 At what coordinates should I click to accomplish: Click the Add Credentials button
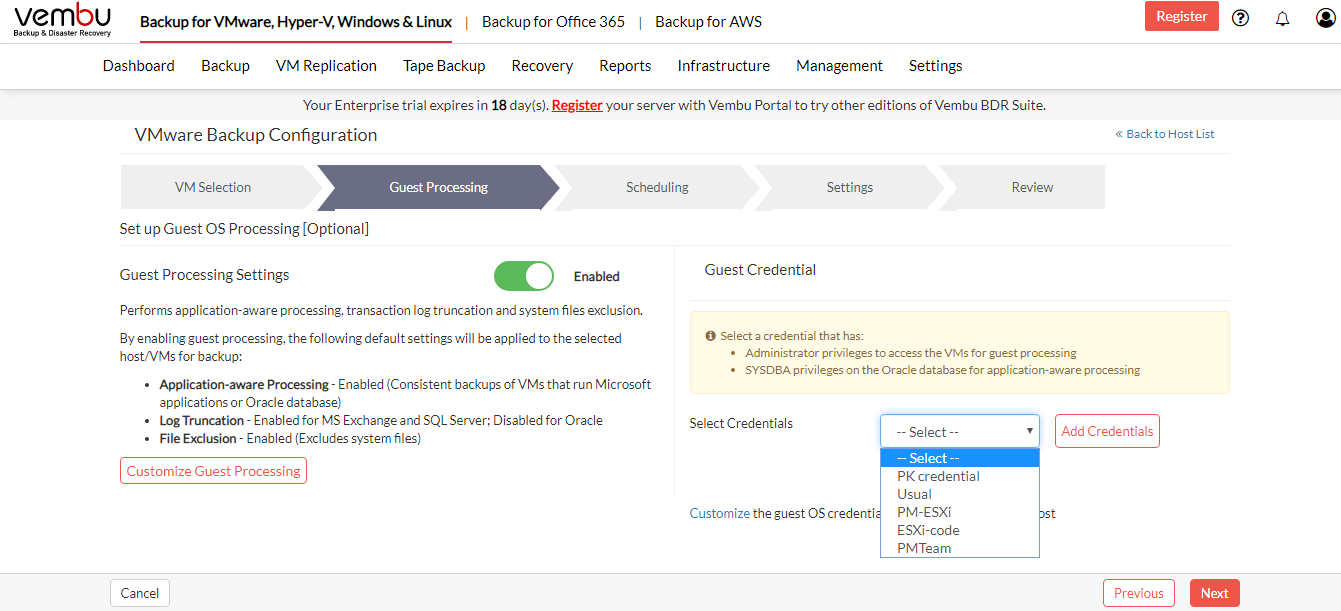(1107, 431)
